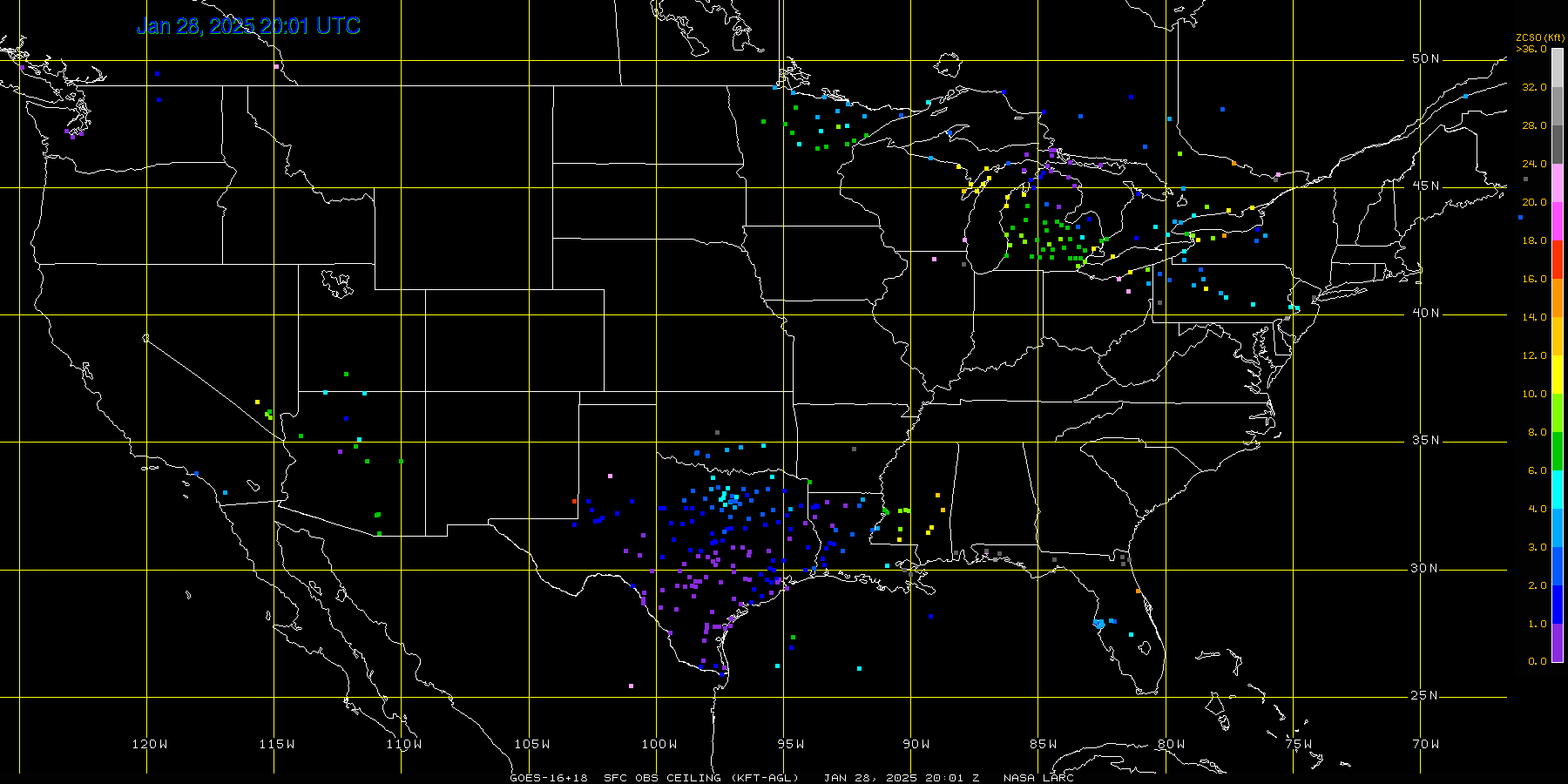The height and width of the screenshot is (784, 1568).
Task: Click the '85 W' longitude label
Action: coord(1044,744)
